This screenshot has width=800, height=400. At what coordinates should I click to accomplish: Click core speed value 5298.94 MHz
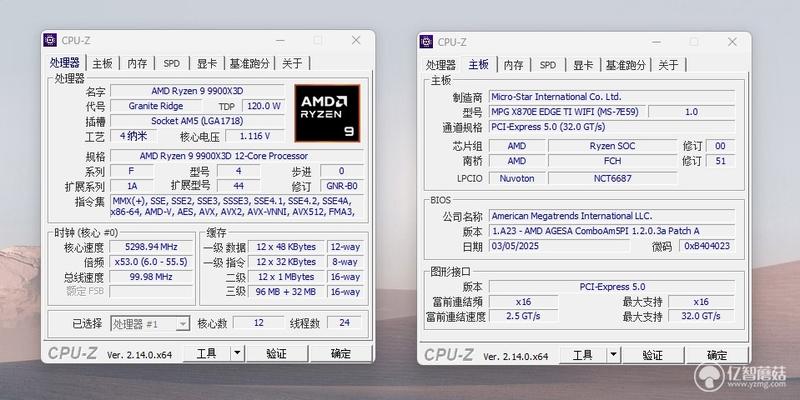click(151, 247)
